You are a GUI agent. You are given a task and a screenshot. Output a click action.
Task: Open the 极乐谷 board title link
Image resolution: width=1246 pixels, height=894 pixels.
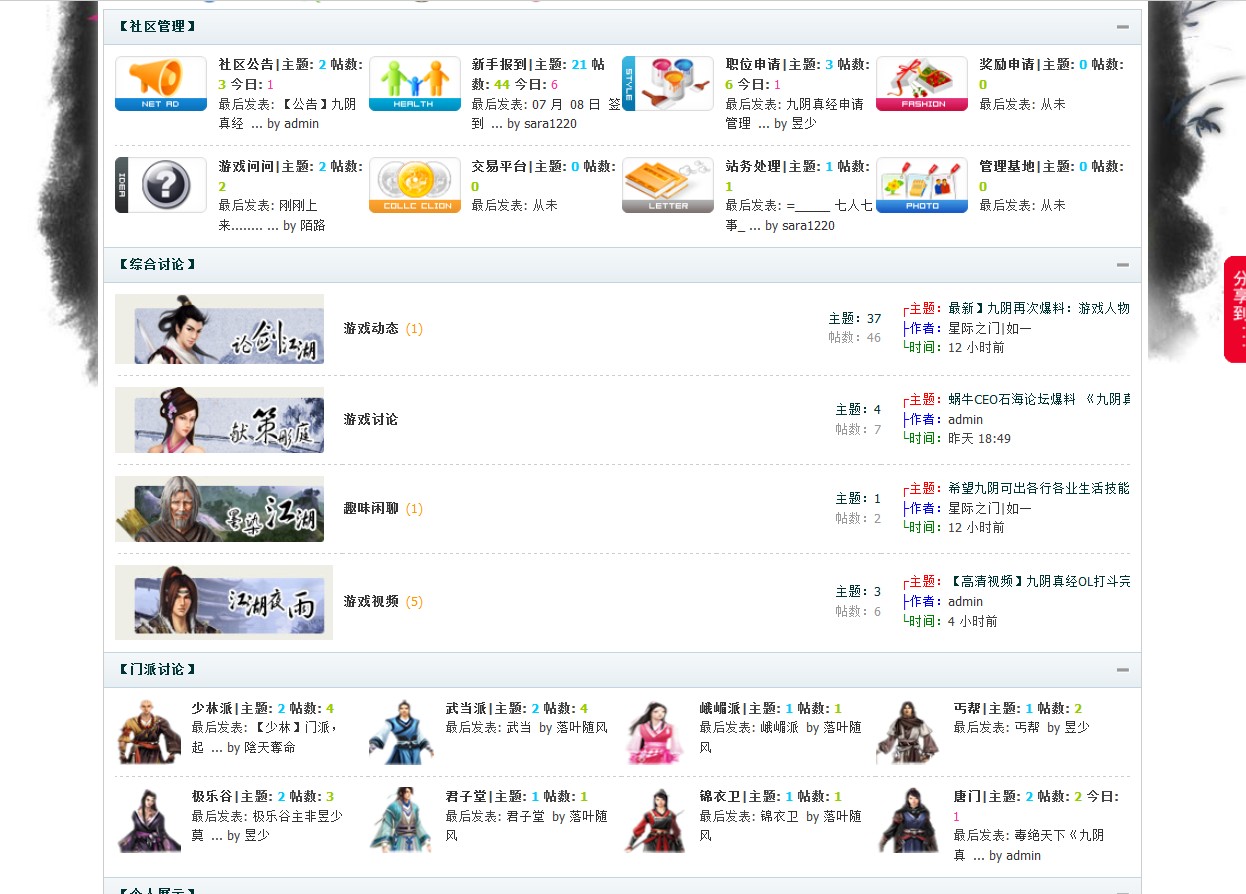point(212,796)
